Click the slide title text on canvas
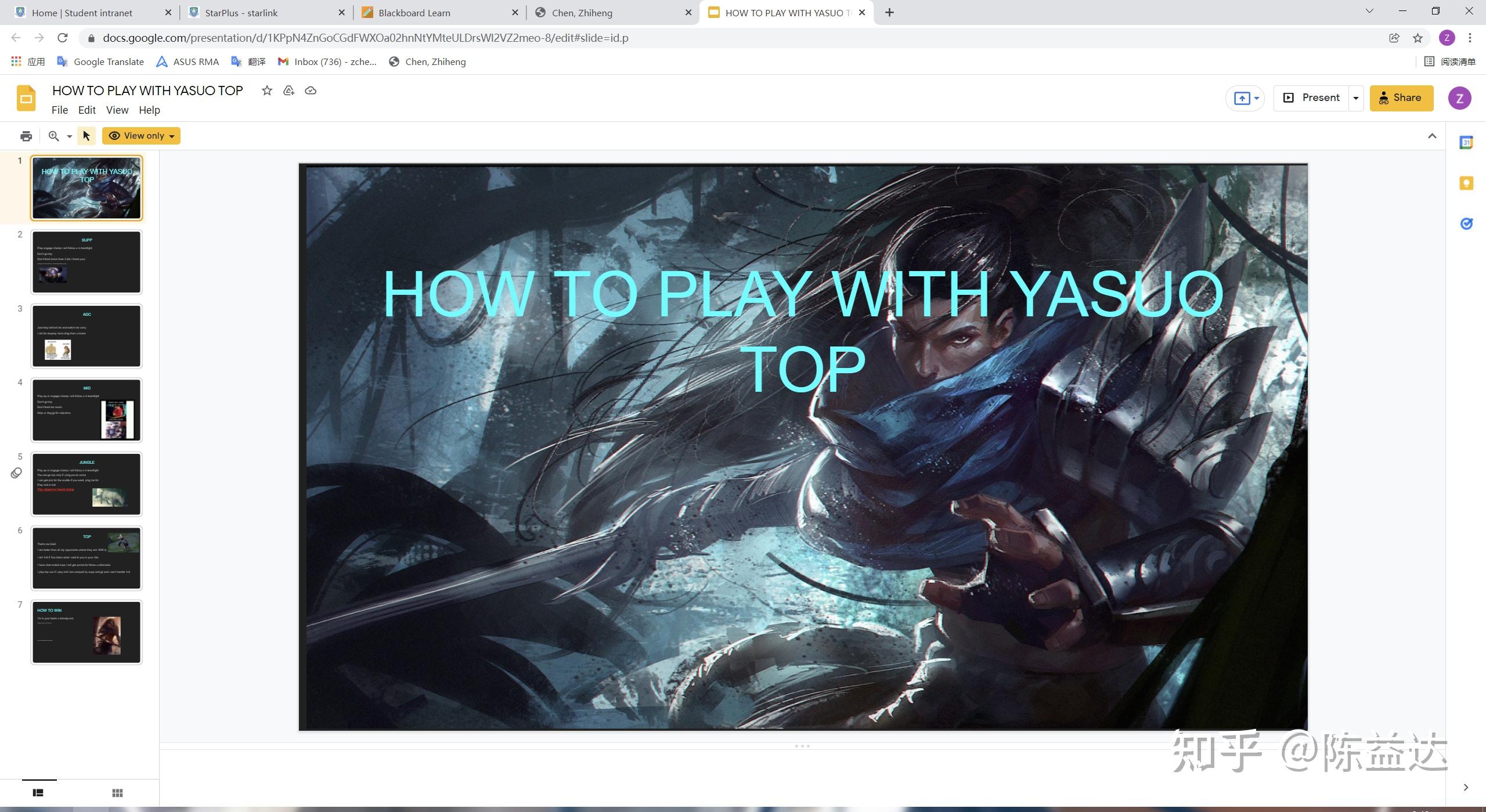Screen dimensions: 1486x812 tap(803, 330)
